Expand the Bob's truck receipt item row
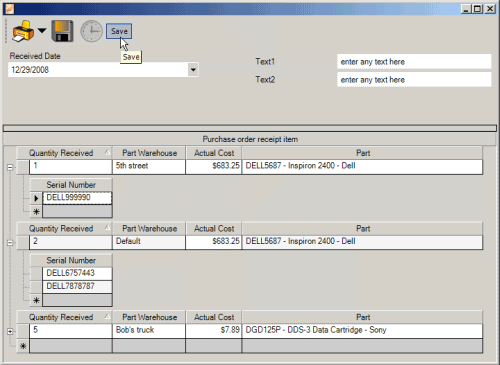 [x=10, y=331]
